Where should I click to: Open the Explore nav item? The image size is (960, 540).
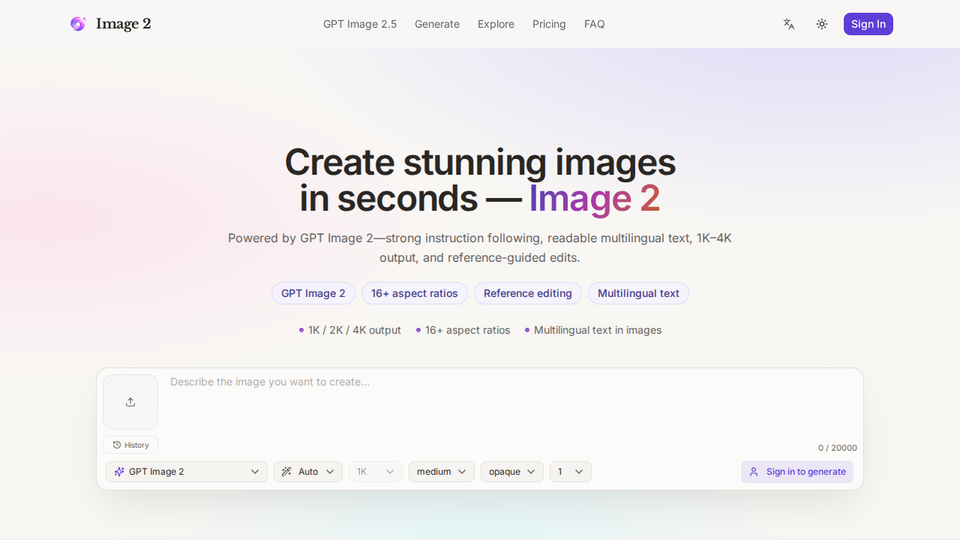[496, 24]
